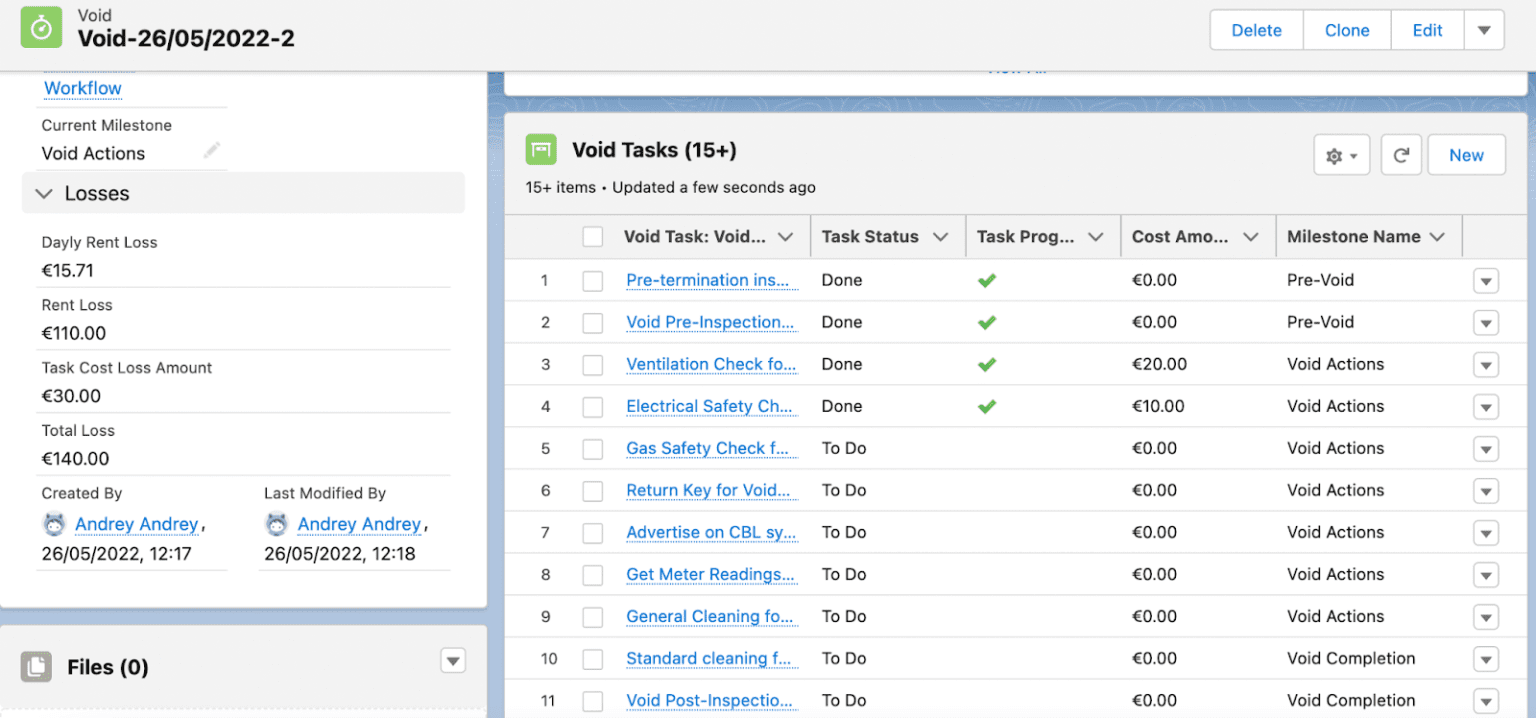1536x718 pixels.
Task: Open row actions for Pre-termination task
Action: click(1485, 281)
